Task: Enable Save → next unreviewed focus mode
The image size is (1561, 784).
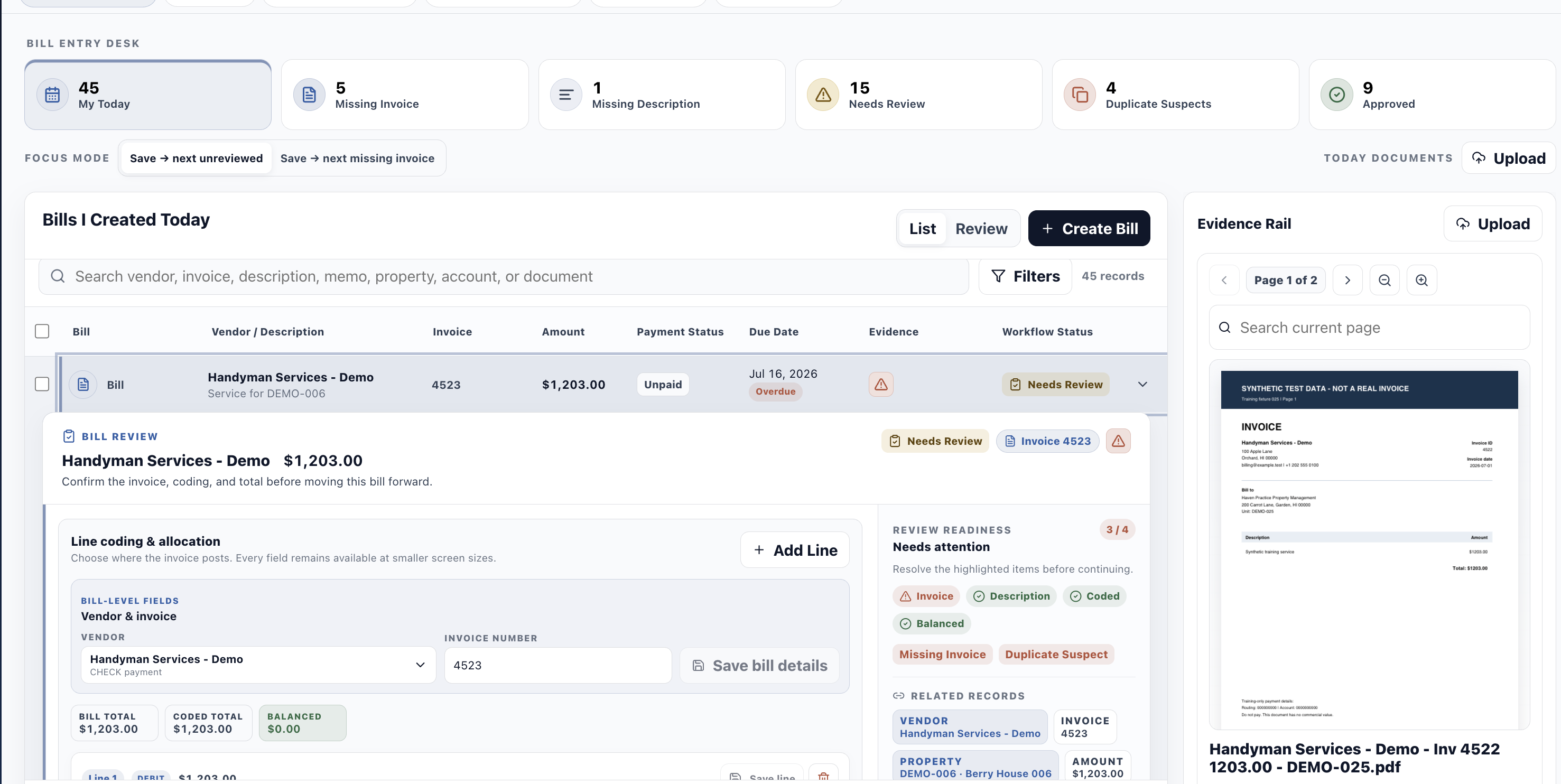Action: click(196, 158)
